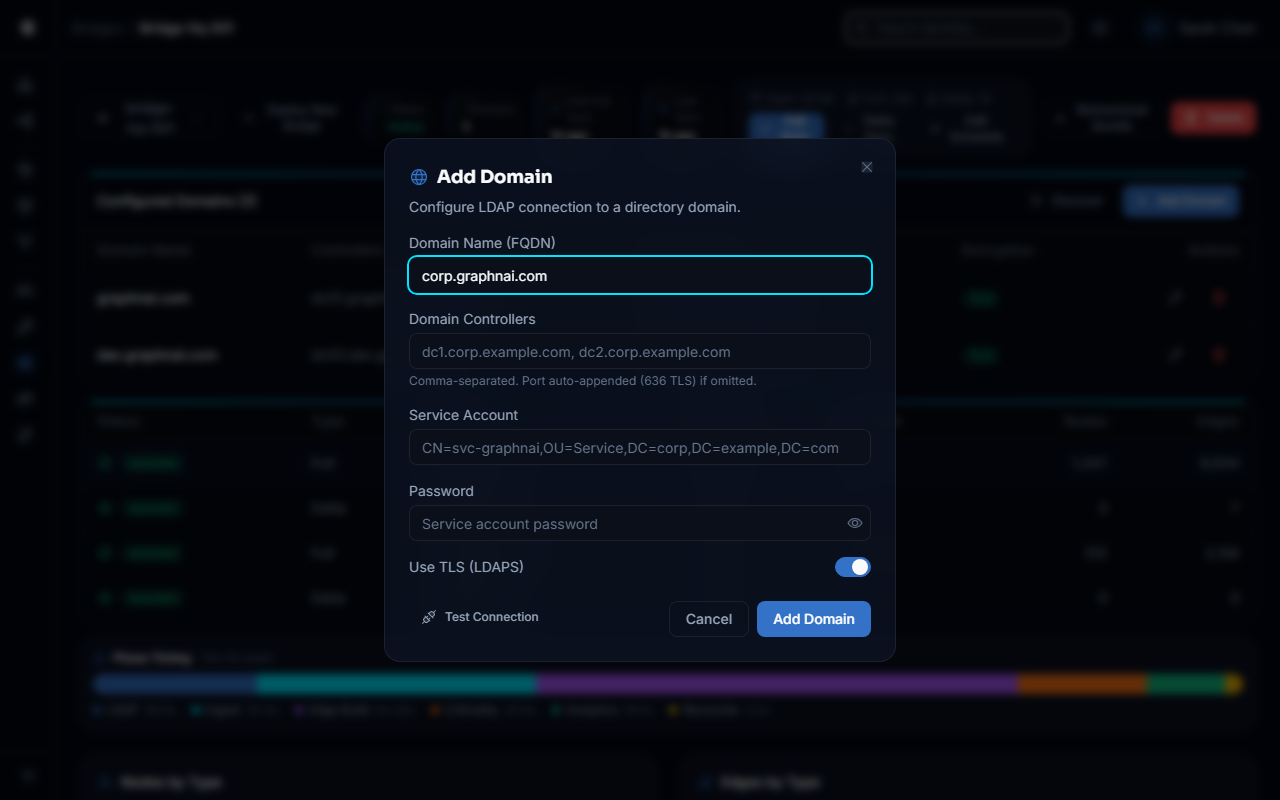Click the red Delete button in the top bar

click(1212, 117)
